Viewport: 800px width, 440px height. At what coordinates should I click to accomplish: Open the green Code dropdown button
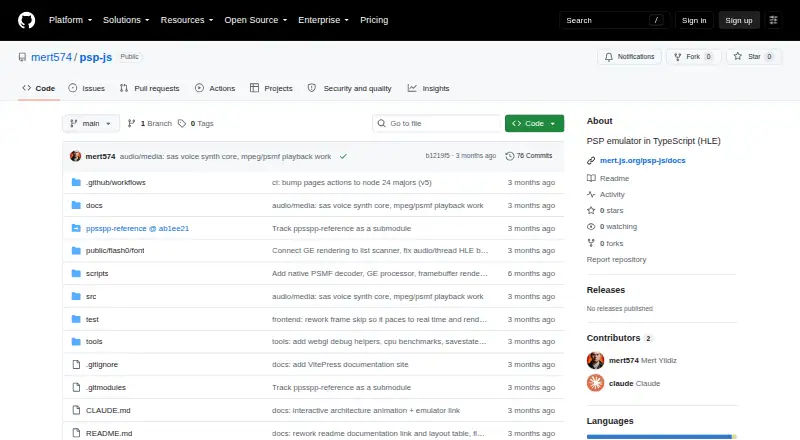point(534,124)
